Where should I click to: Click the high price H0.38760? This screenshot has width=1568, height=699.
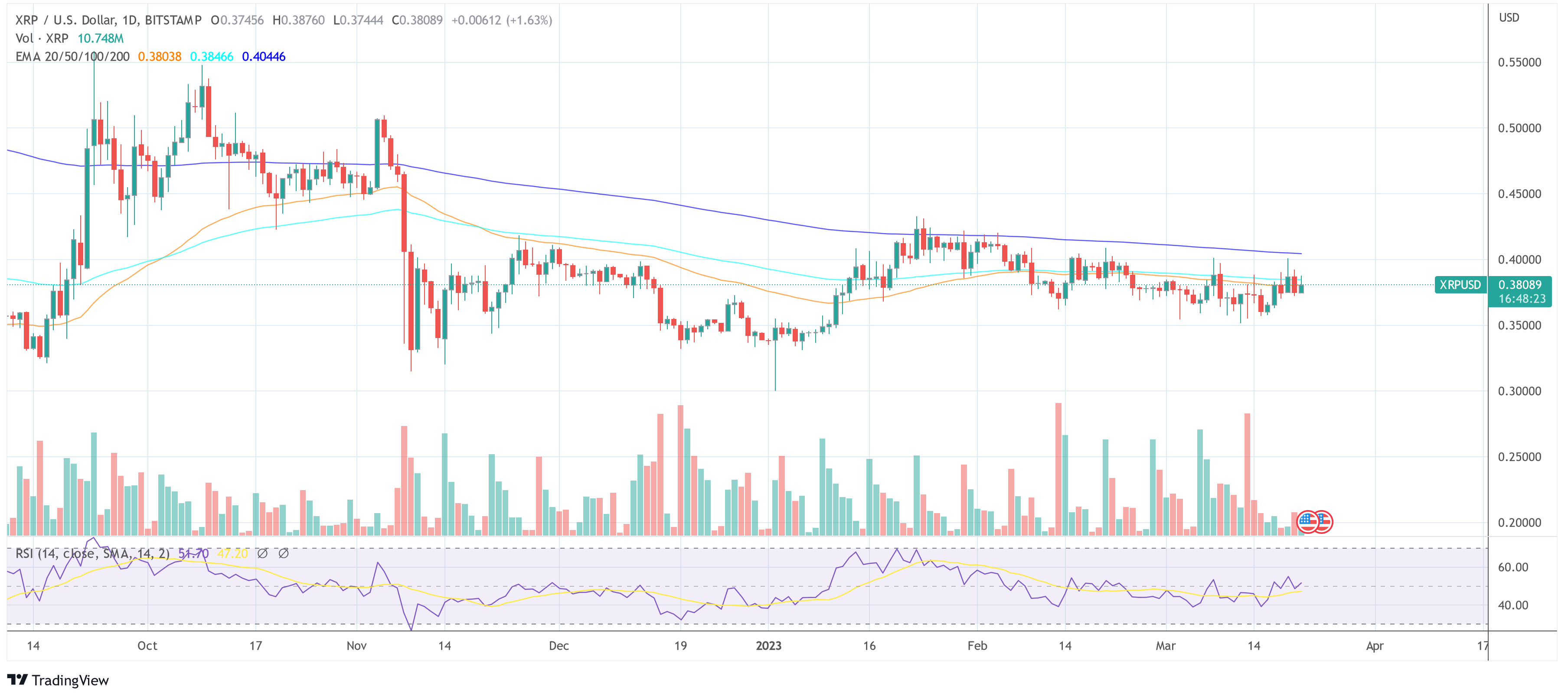pyautogui.click(x=299, y=20)
